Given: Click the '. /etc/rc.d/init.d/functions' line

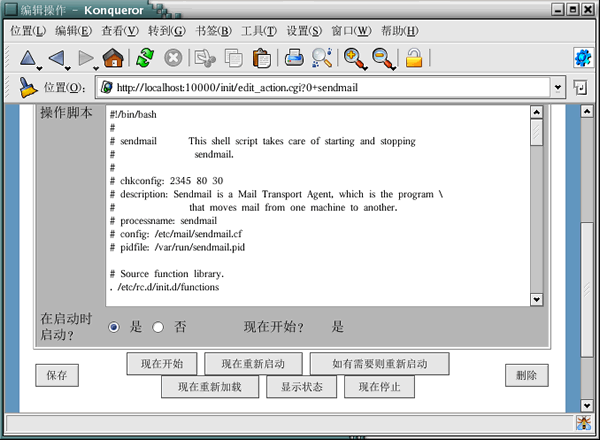Looking at the screenshot, I should pyautogui.click(x=165, y=287).
